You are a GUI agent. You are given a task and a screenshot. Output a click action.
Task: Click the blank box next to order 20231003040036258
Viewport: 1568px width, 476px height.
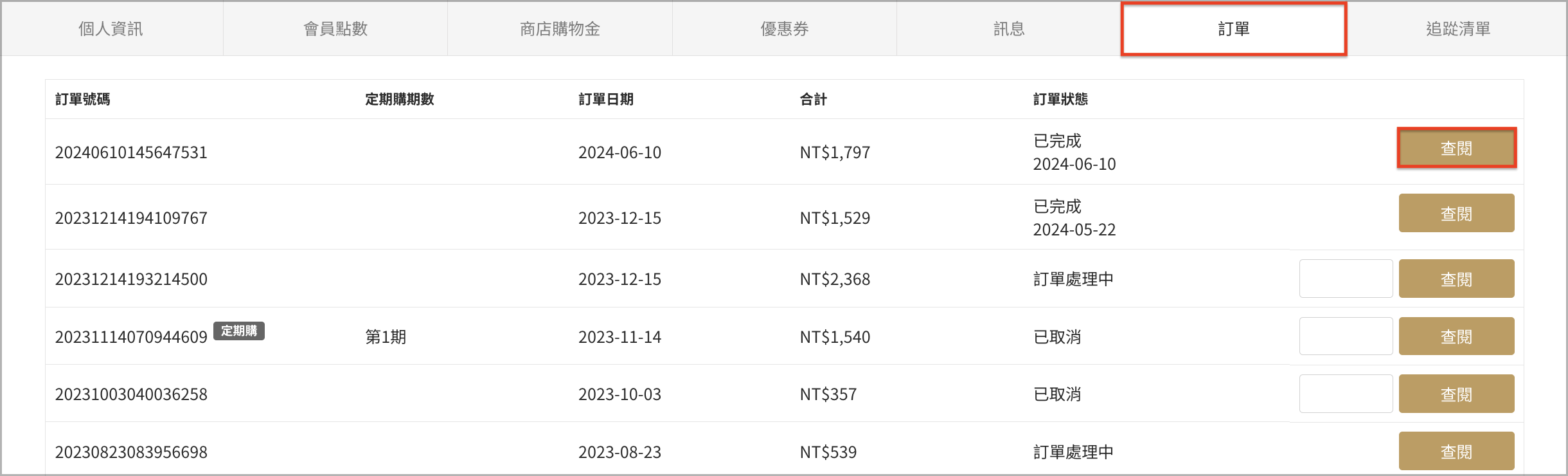(x=1346, y=394)
